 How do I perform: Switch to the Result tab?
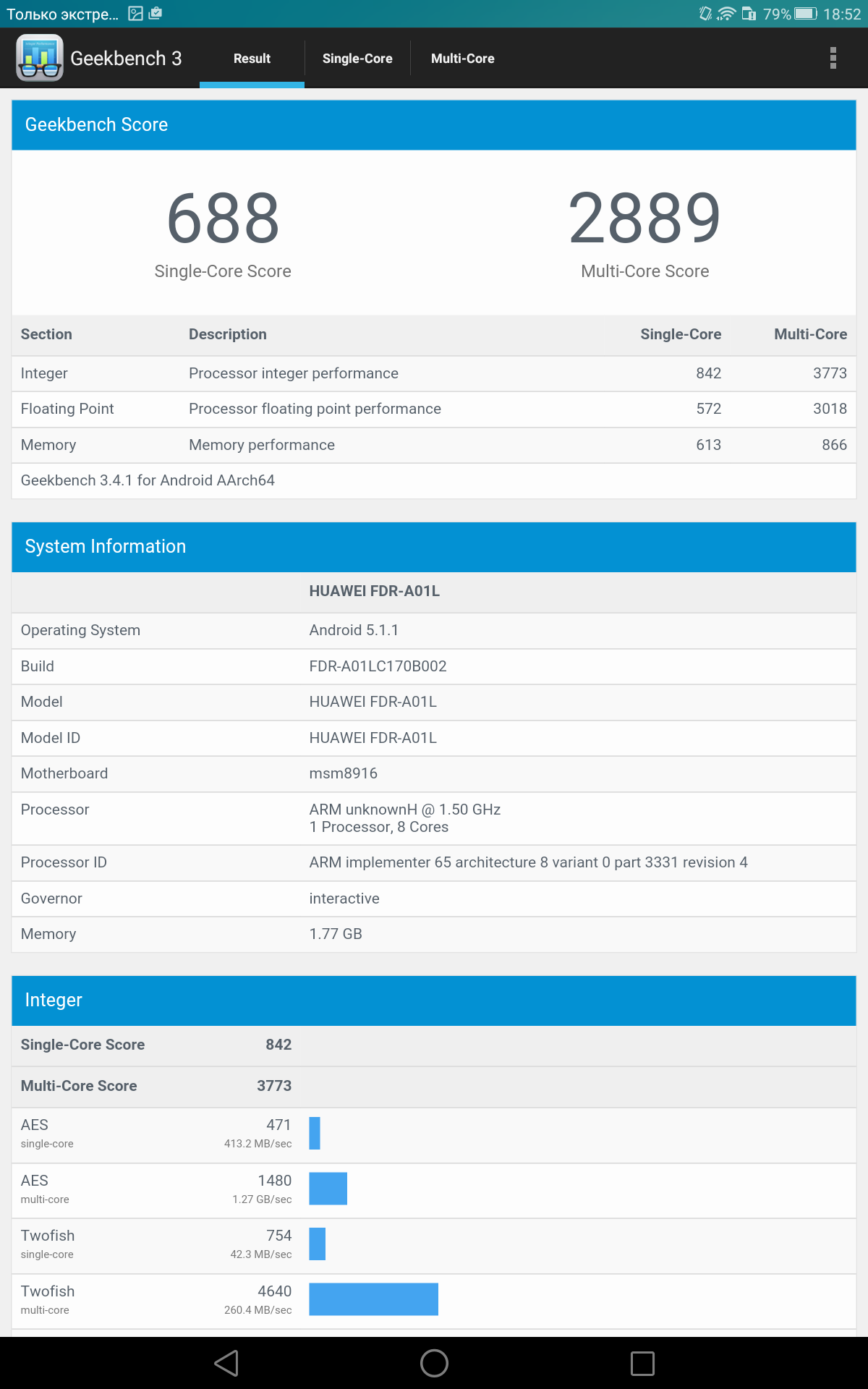tap(252, 59)
